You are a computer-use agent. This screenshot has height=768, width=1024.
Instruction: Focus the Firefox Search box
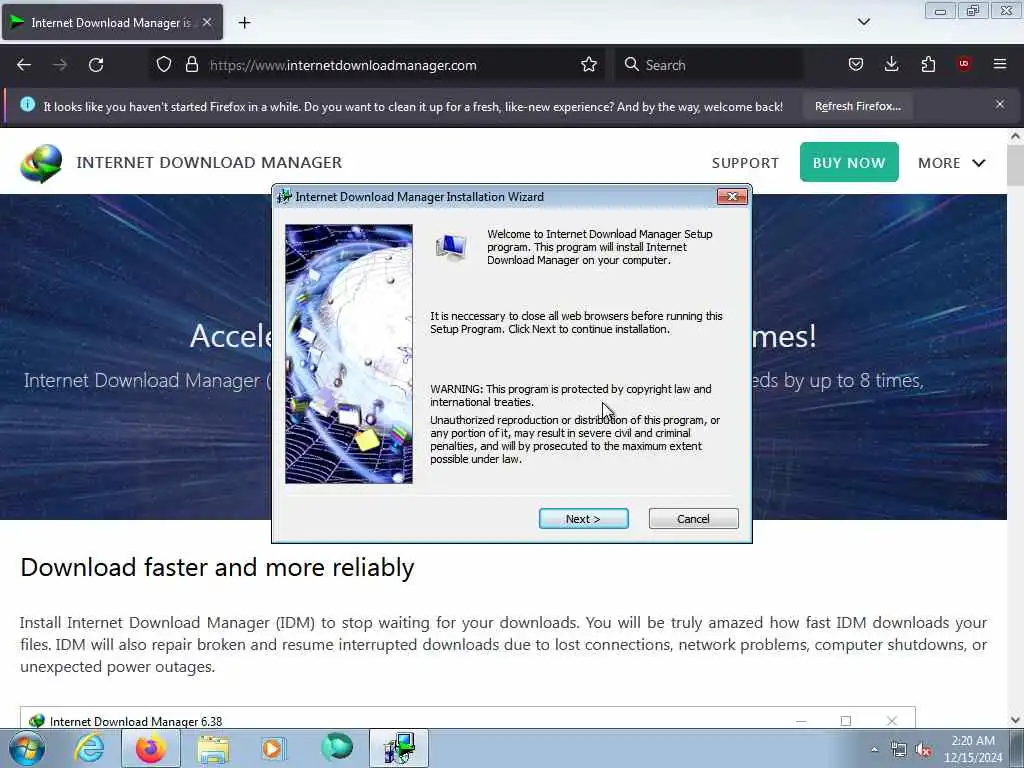click(709, 65)
